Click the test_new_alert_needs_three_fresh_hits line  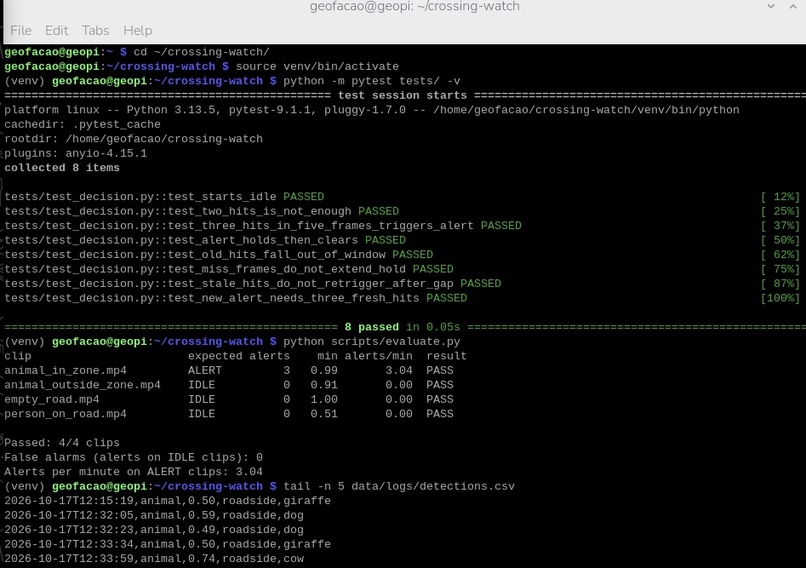235,298
